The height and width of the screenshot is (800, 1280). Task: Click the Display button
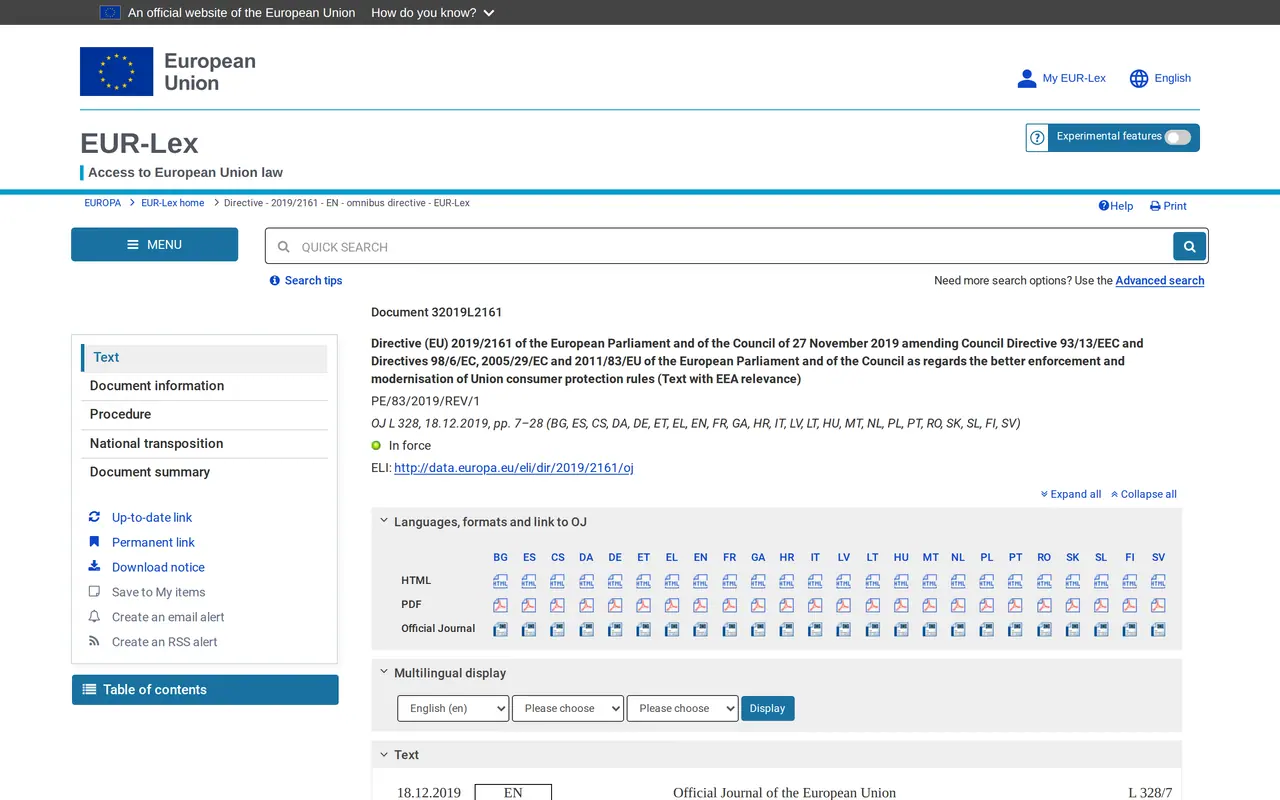(x=768, y=708)
